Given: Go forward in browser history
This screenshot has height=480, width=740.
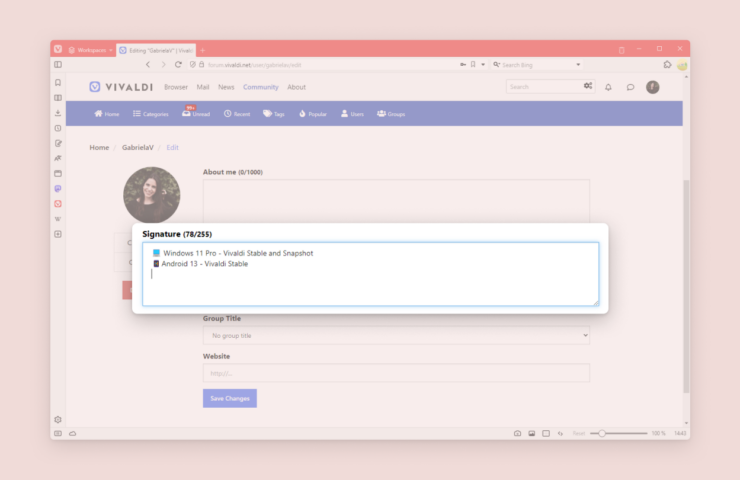Looking at the screenshot, I should pyautogui.click(x=163, y=65).
